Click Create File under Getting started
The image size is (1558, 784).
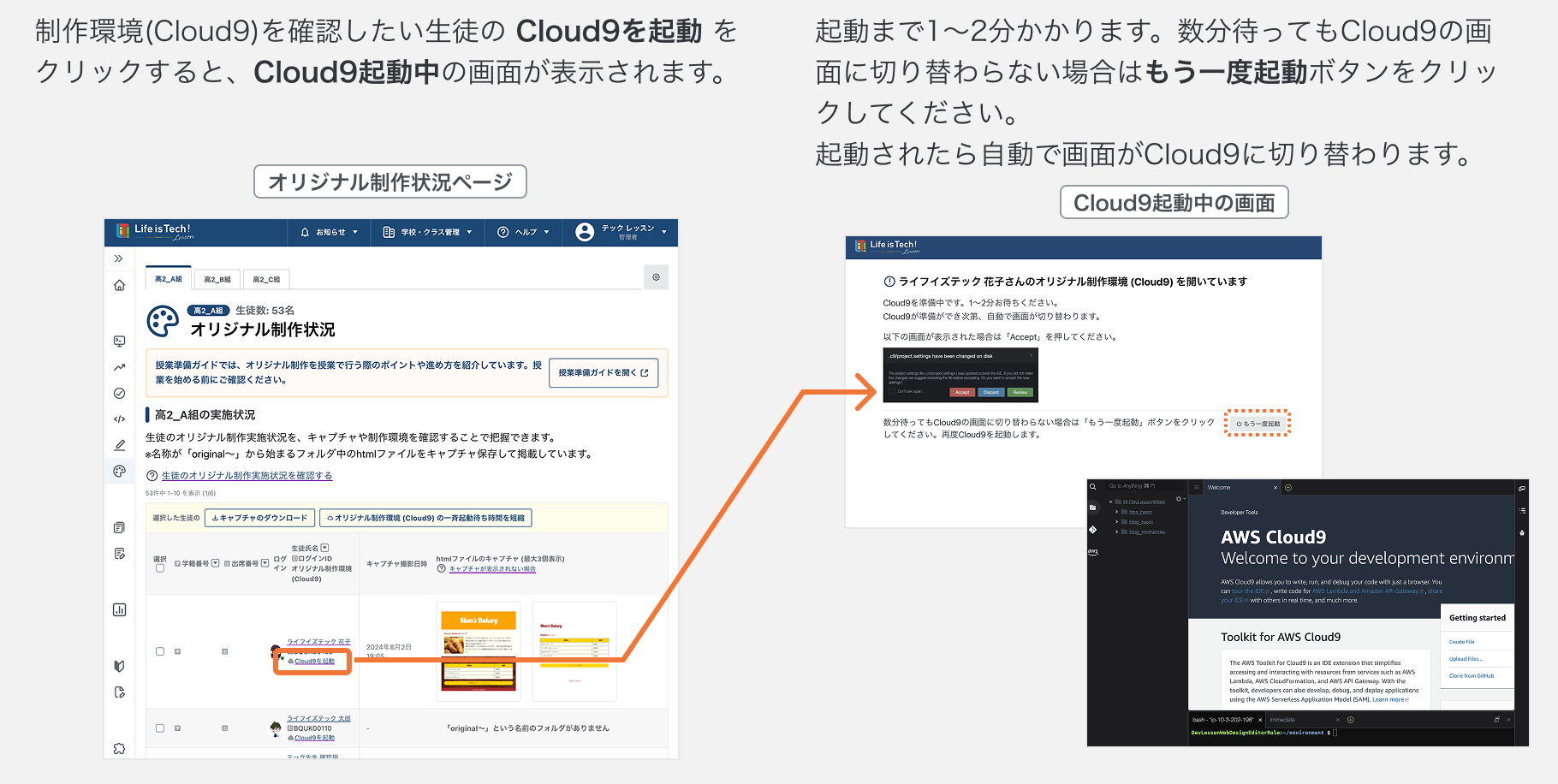pyautogui.click(x=1462, y=642)
